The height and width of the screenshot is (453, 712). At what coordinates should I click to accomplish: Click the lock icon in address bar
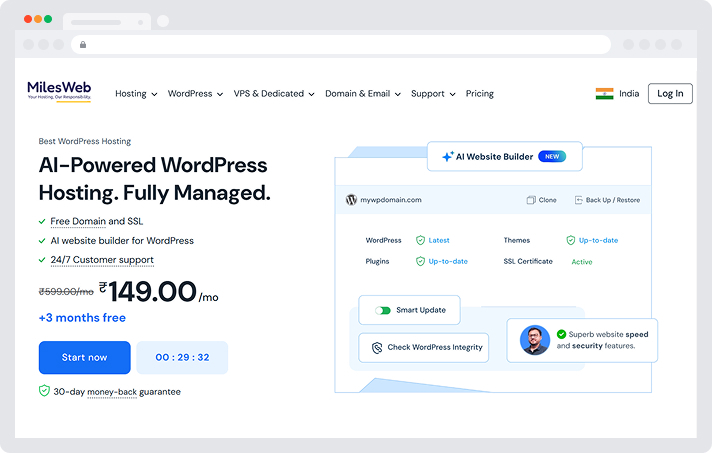[83, 44]
